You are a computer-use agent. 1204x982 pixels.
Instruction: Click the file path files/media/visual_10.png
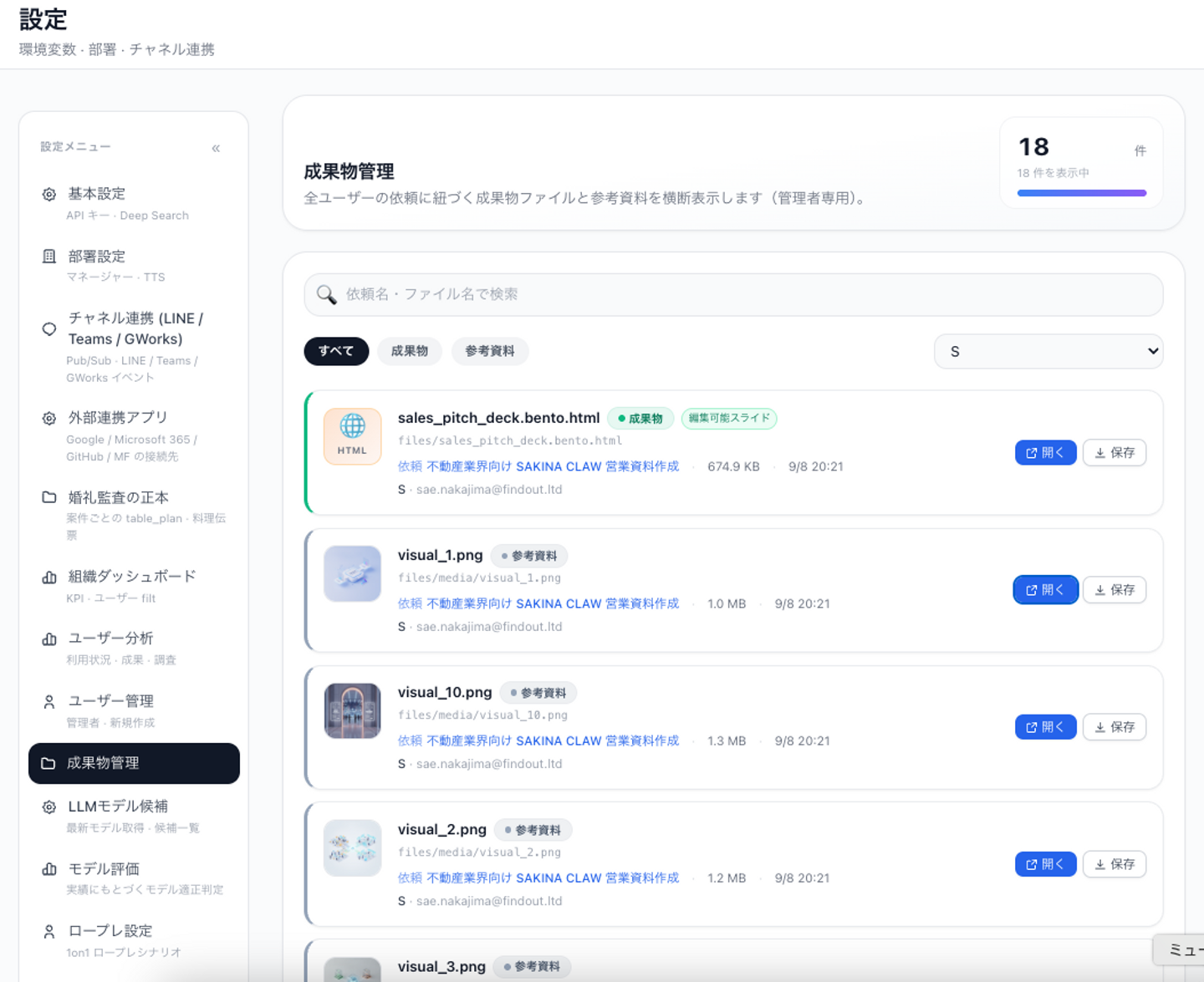tap(482, 715)
